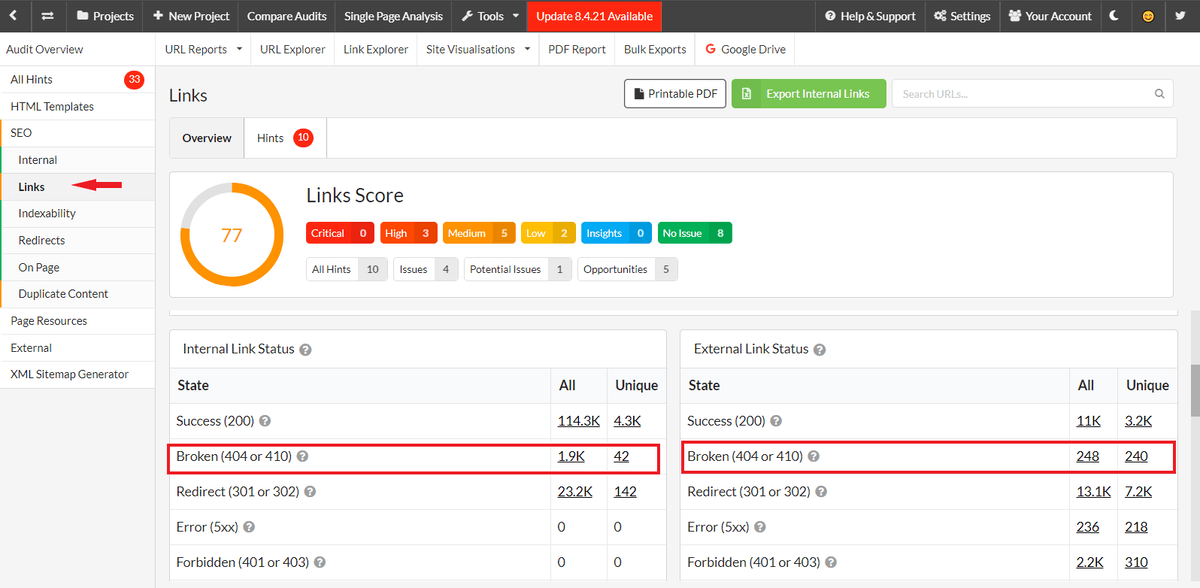Open the Site Visualisations dropdown
The image size is (1200, 588).
pyautogui.click(x=477, y=48)
